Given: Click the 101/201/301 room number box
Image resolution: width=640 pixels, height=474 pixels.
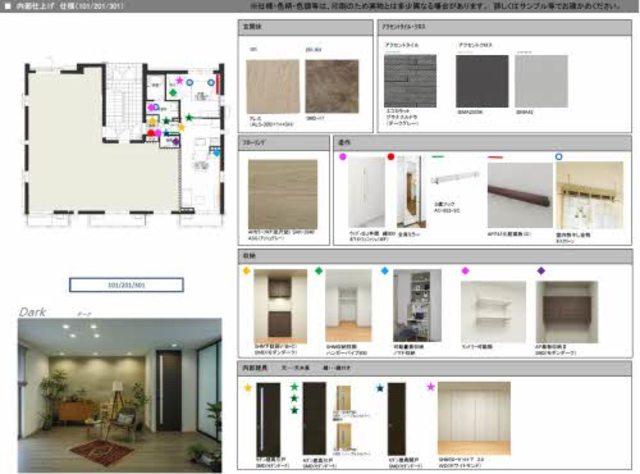Looking at the screenshot, I should (126, 284).
